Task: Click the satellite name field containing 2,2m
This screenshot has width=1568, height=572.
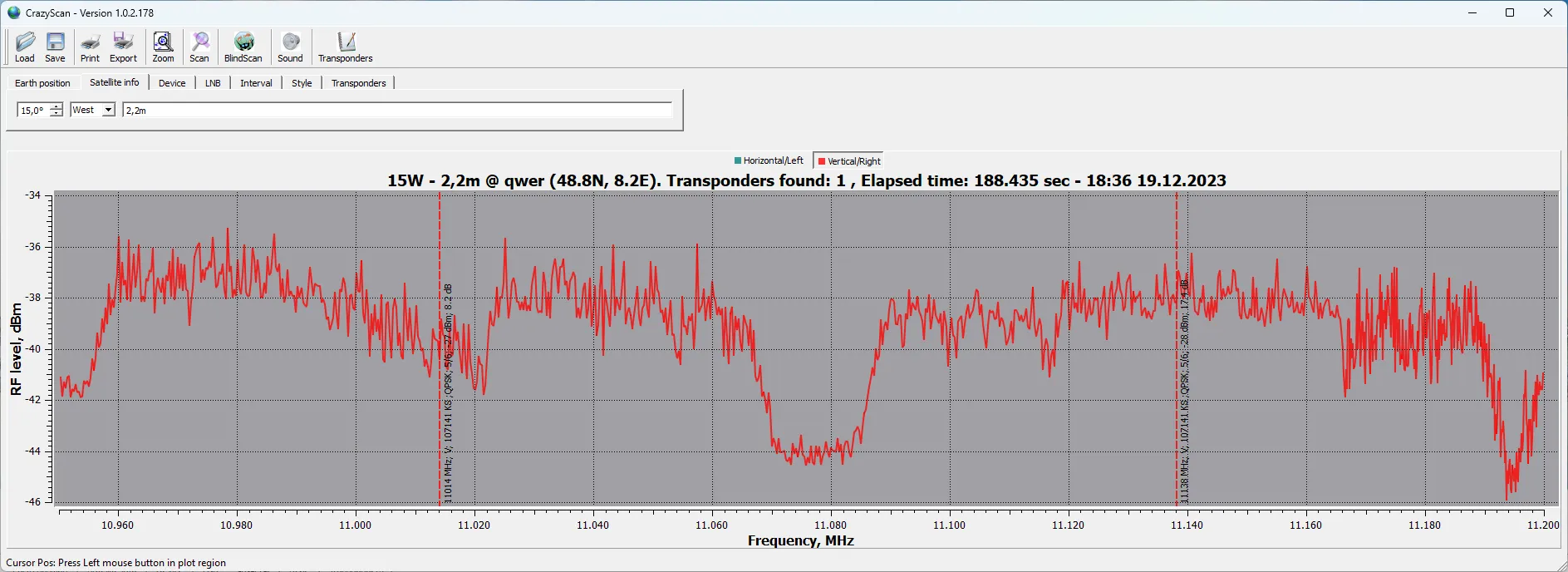Action: pos(396,110)
